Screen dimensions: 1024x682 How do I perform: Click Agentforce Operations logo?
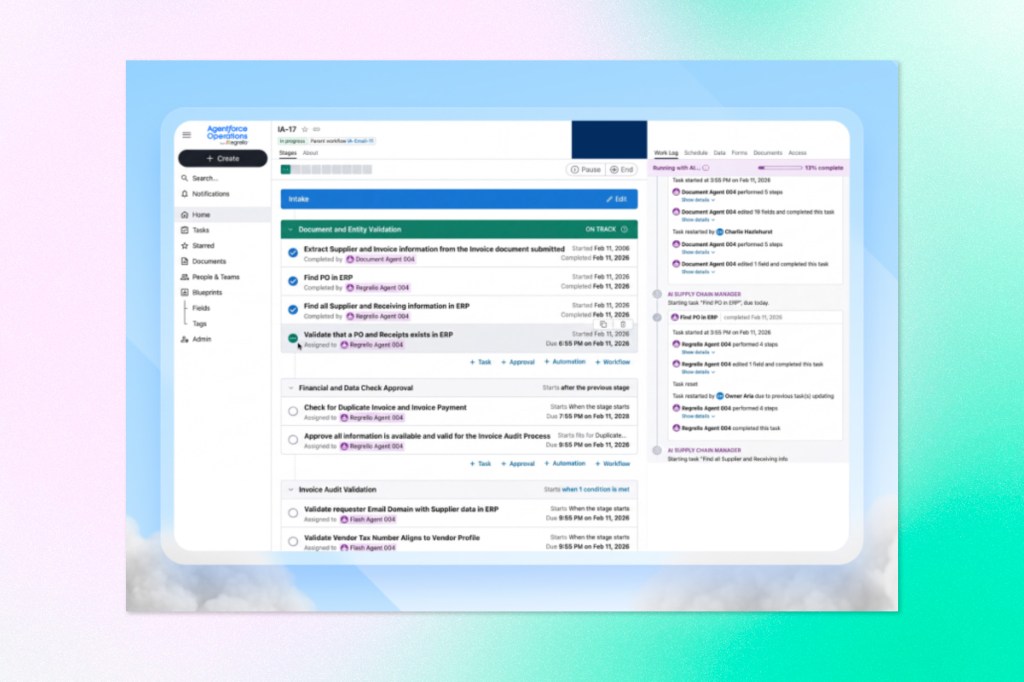pyautogui.click(x=227, y=135)
